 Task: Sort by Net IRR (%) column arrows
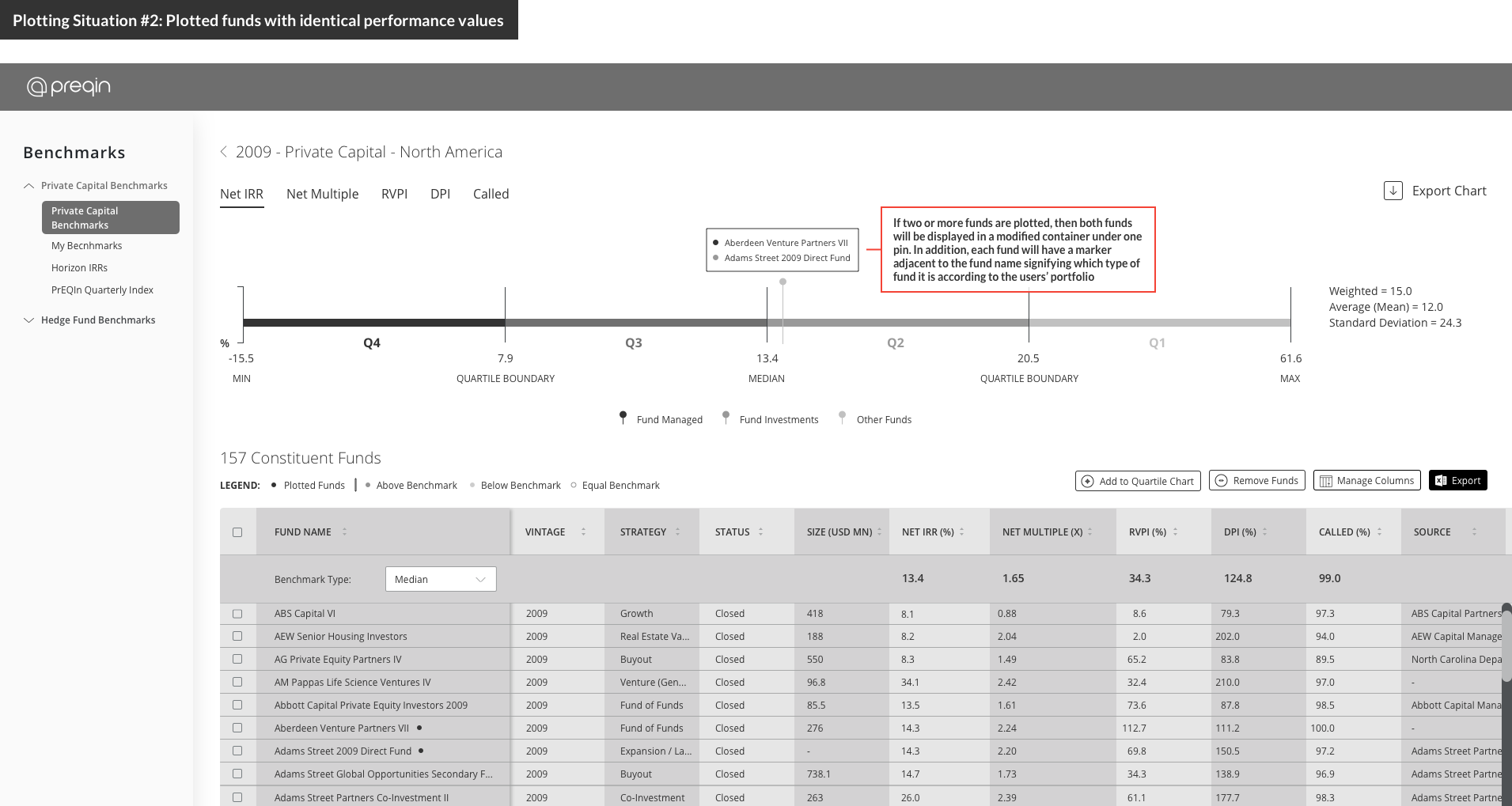pos(961,532)
